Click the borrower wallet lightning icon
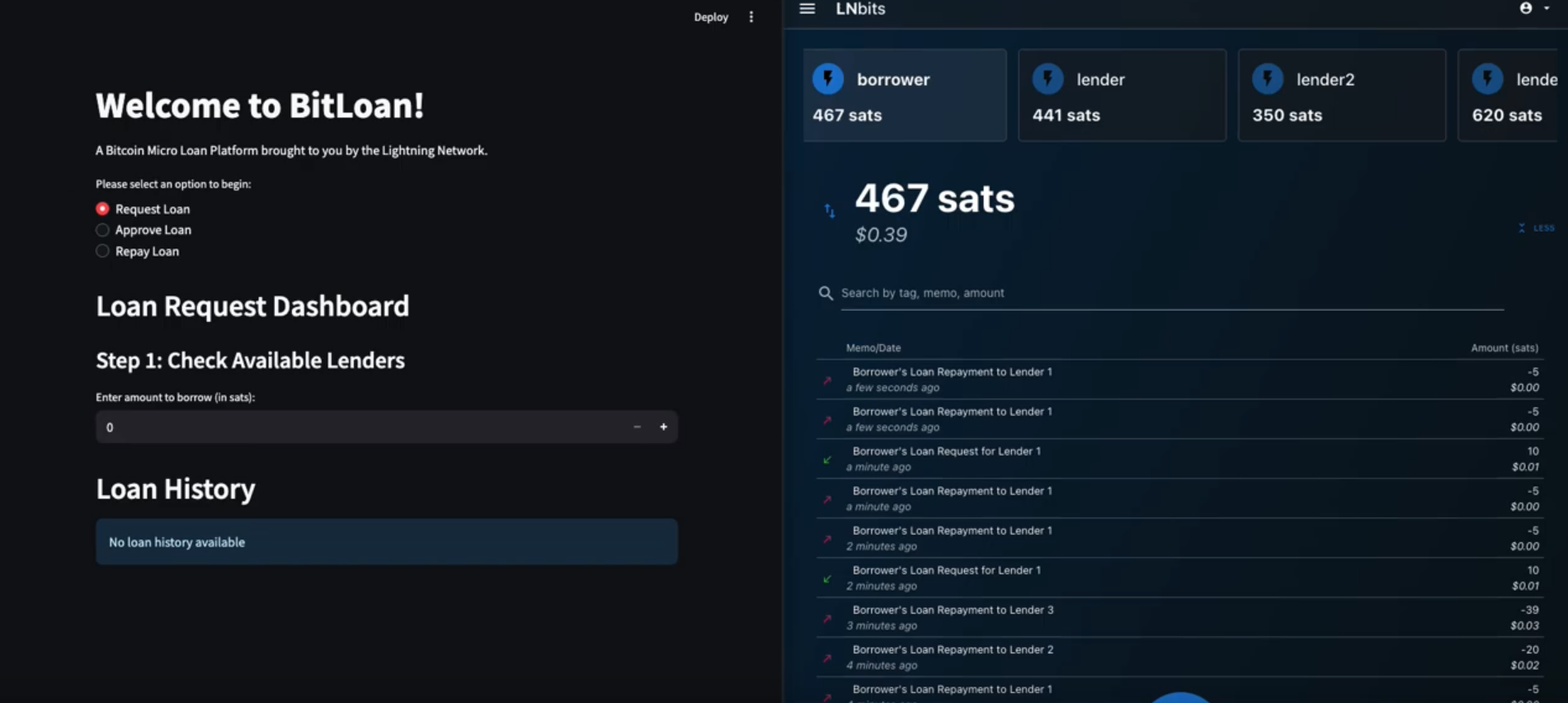Image resolution: width=1568 pixels, height=703 pixels. pos(828,79)
